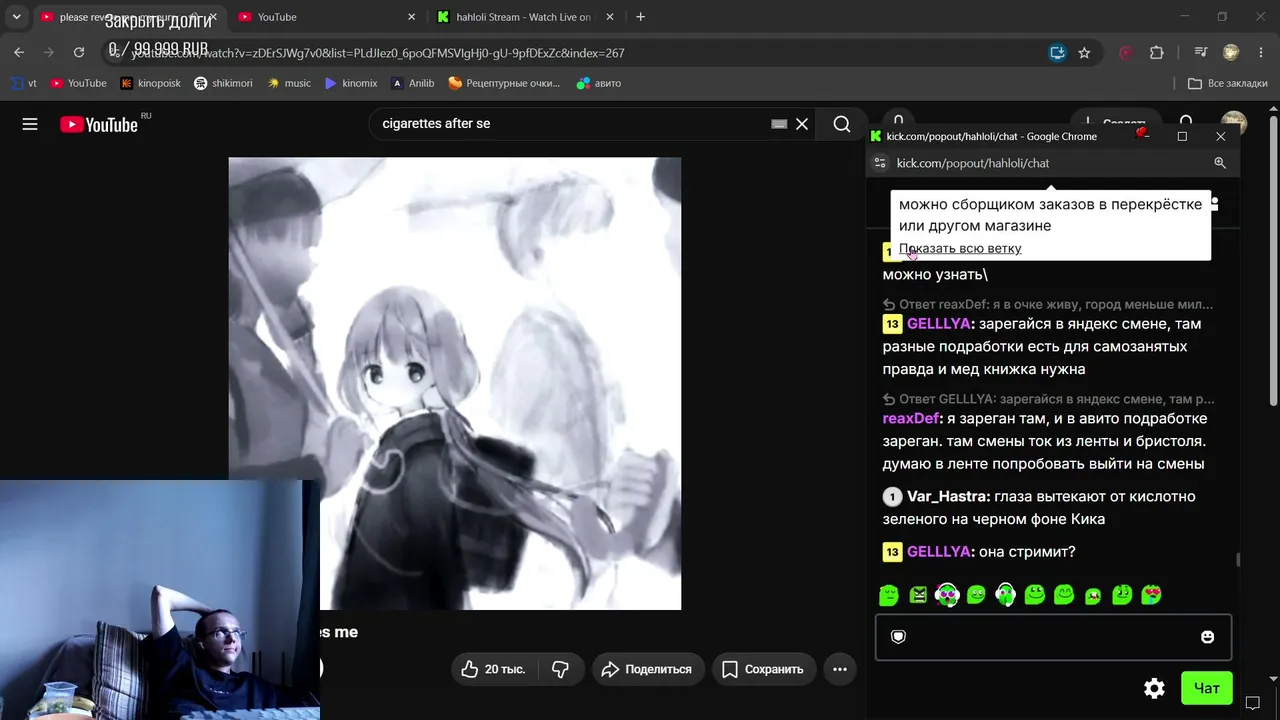Open the Anilib bookmark
This screenshot has width=1280, height=720.
tap(412, 83)
